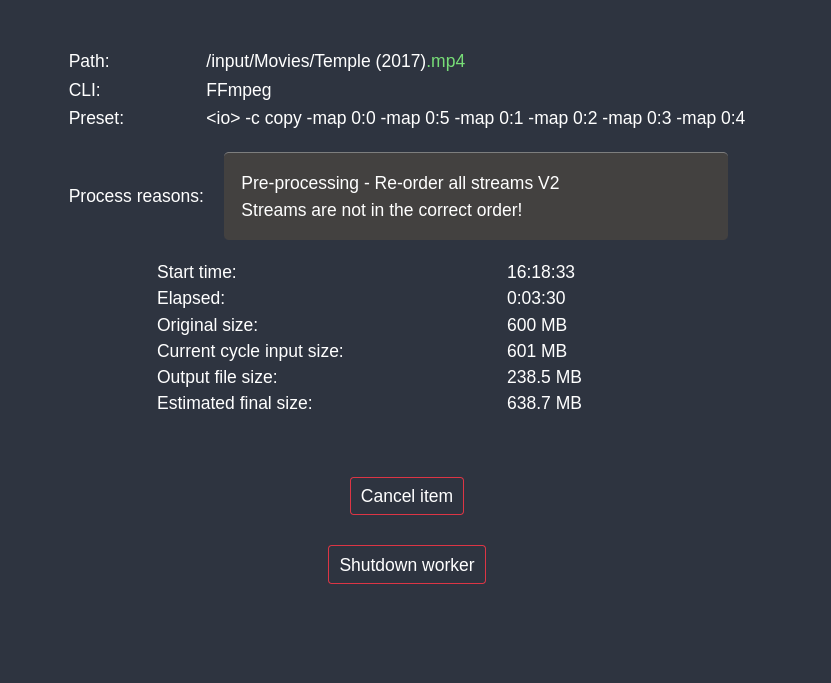Click the Estimated final size 638.7 MB

544,403
